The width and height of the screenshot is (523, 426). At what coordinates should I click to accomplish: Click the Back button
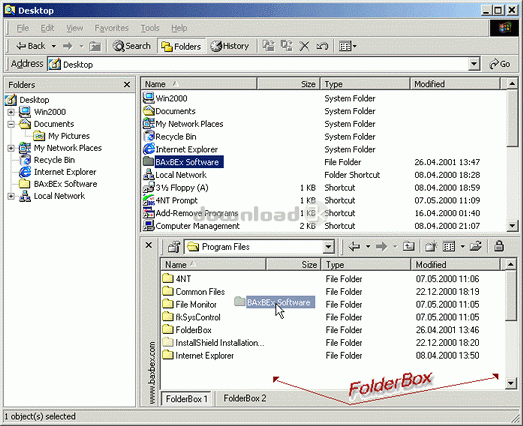31,46
